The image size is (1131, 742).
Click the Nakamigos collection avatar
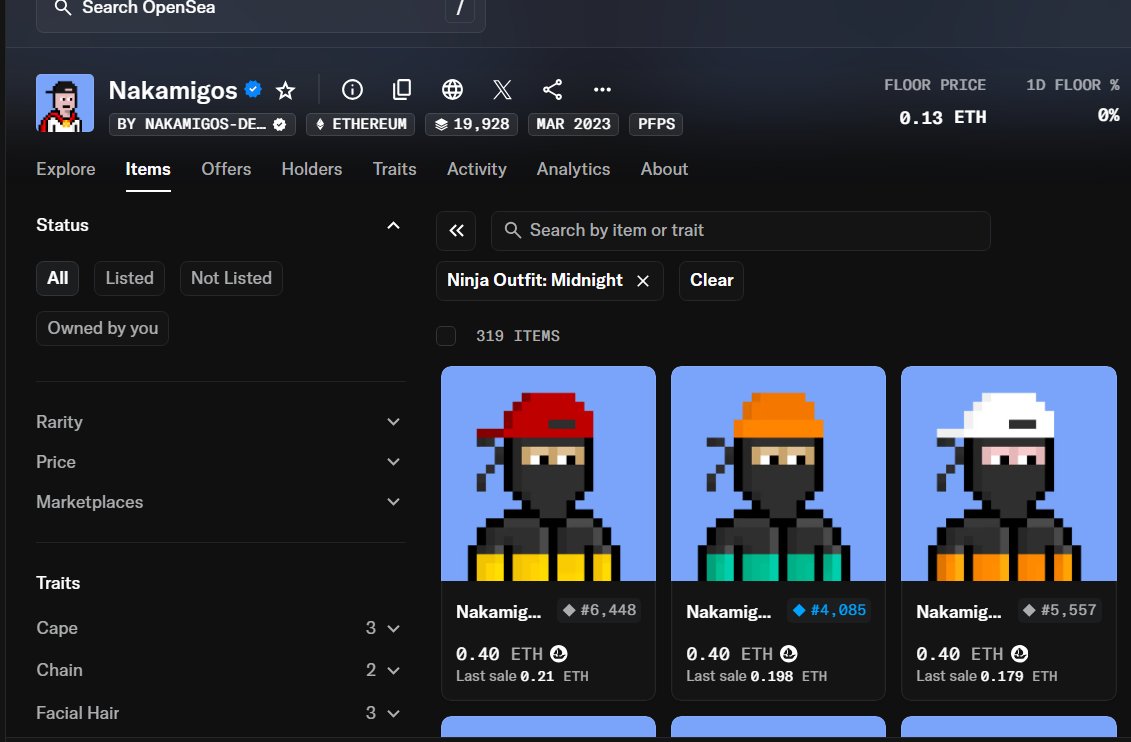click(65, 103)
